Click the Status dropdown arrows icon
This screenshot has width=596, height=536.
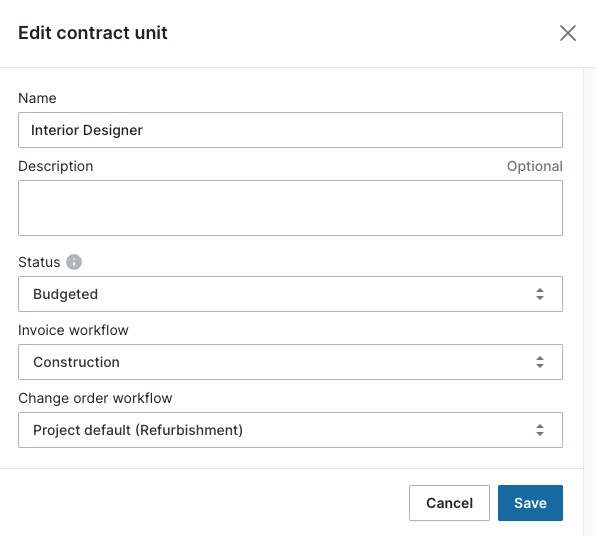540,294
